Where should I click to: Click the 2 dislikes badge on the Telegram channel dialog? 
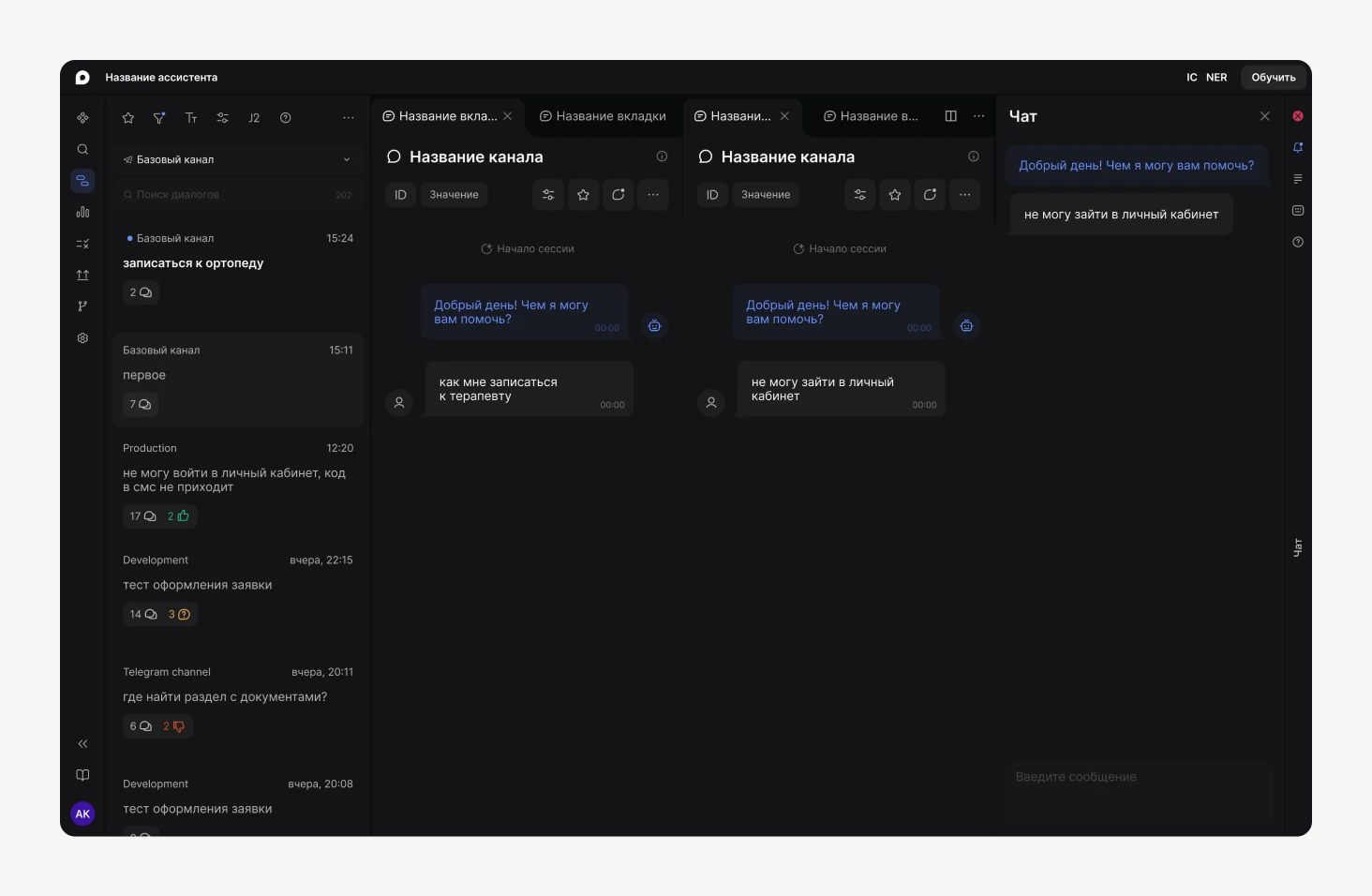tap(174, 726)
